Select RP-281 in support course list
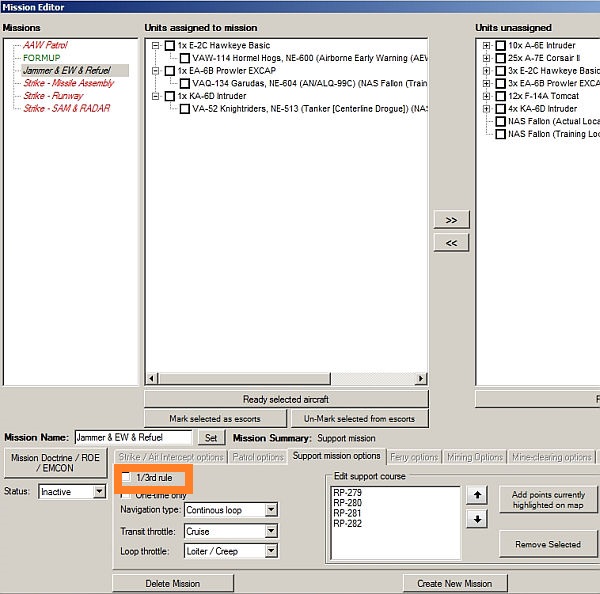This screenshot has width=600, height=594. click(x=347, y=513)
